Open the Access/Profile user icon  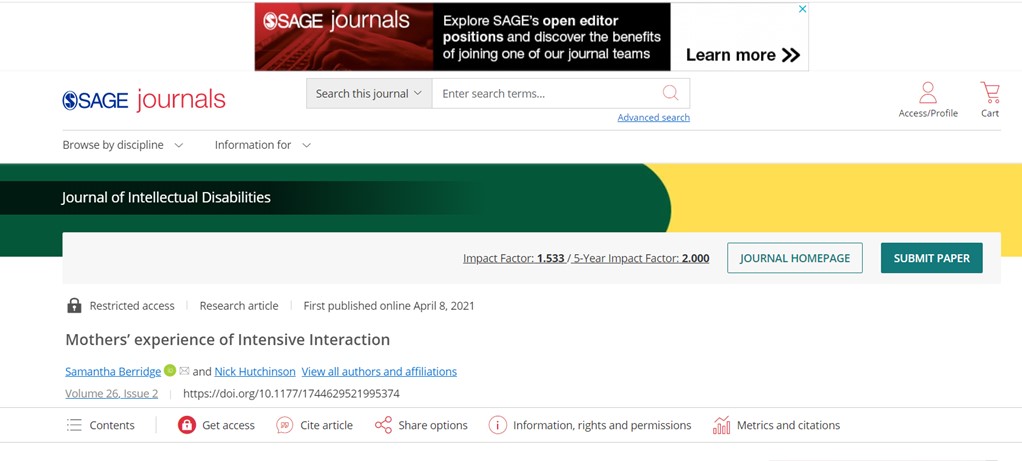[x=928, y=94]
